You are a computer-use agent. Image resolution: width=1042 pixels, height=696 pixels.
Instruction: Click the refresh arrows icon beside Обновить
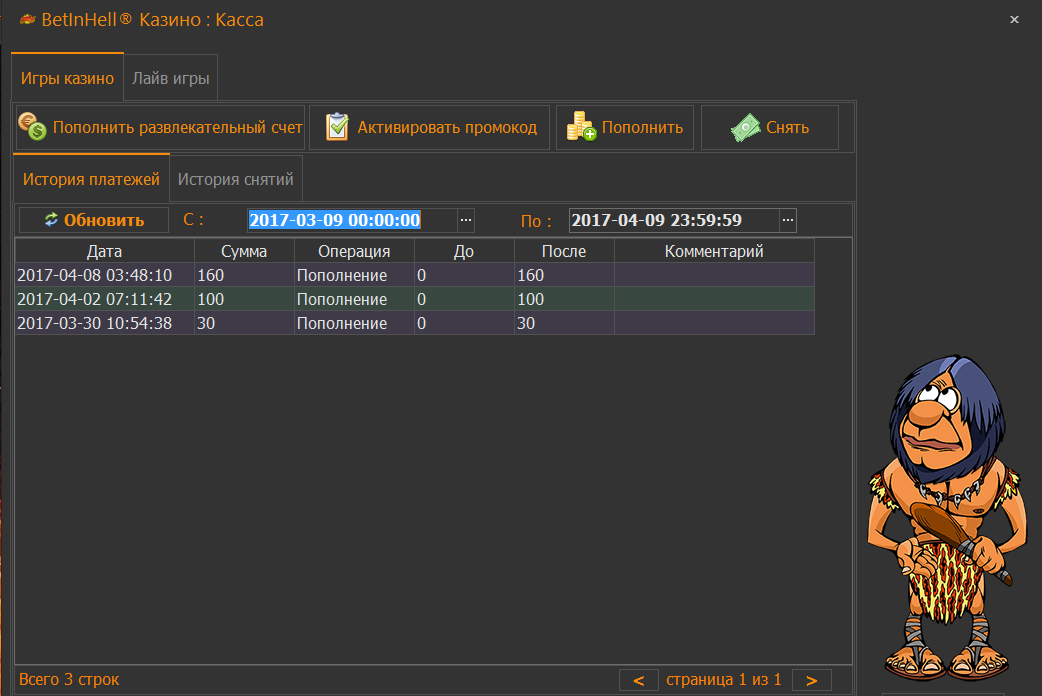[51, 220]
